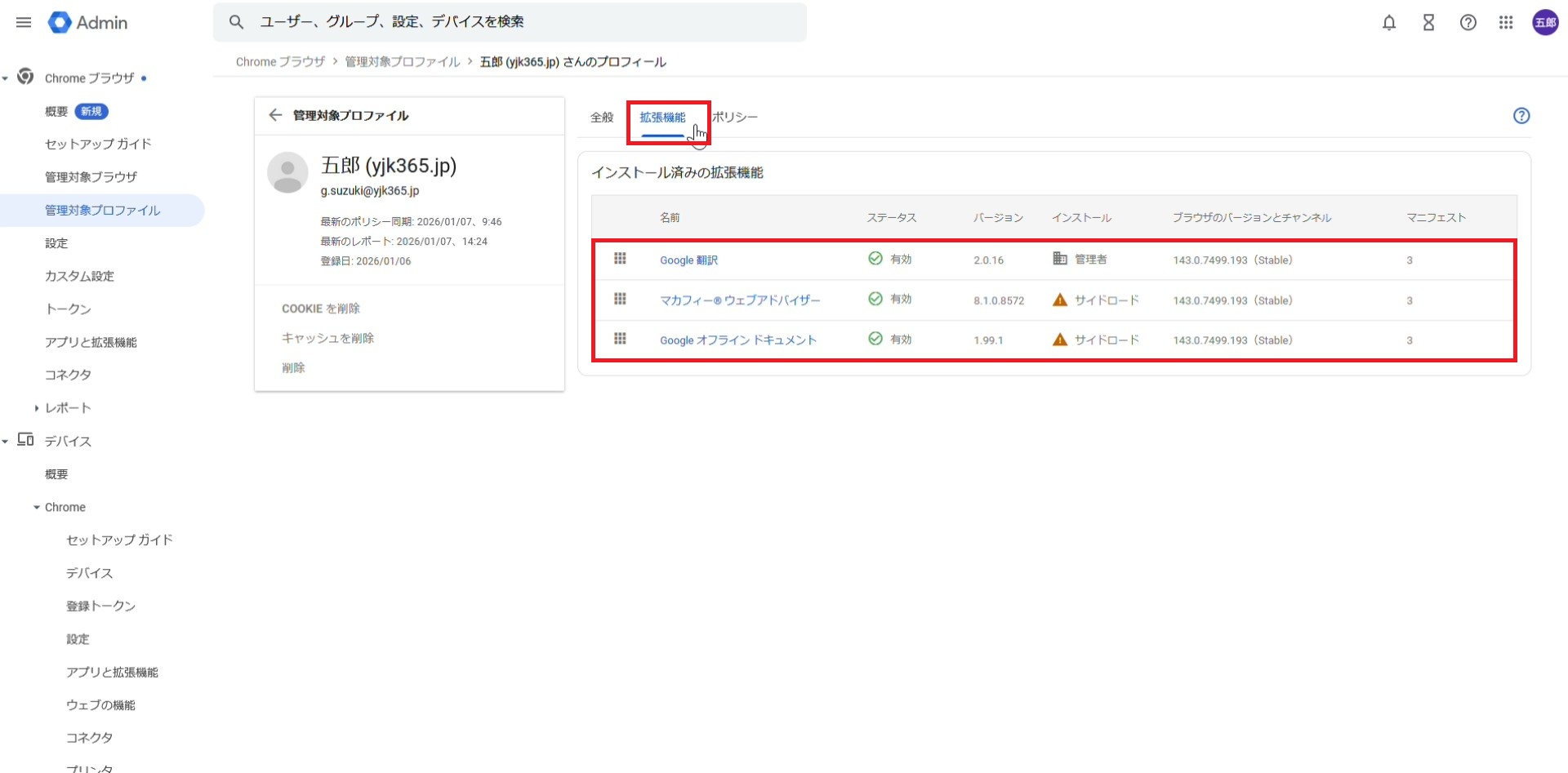The width and height of the screenshot is (1568, 773).
Task: Open the Google apps grid launcher
Action: click(x=1506, y=23)
